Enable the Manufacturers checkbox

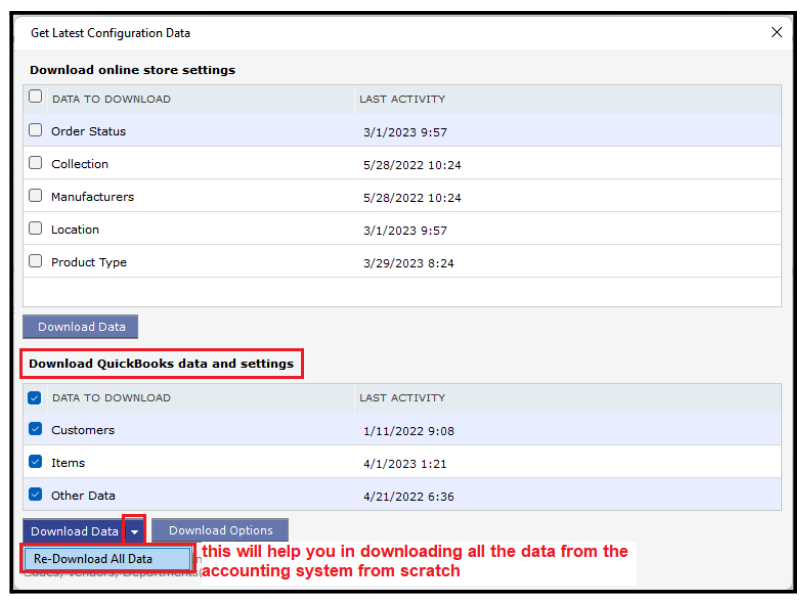(x=35, y=196)
